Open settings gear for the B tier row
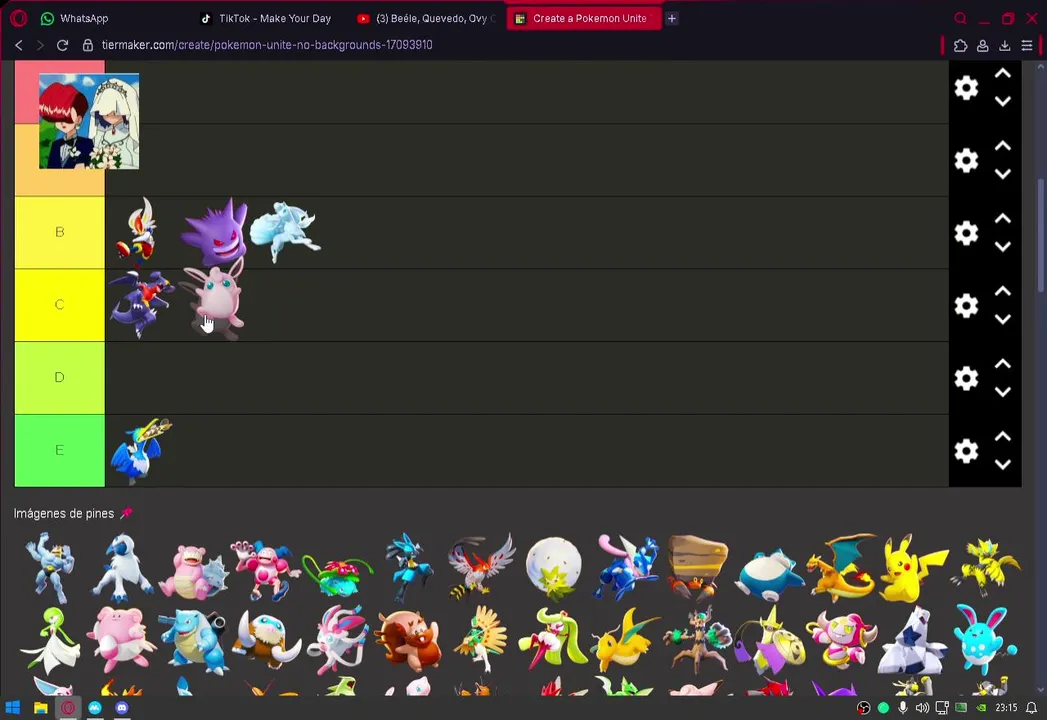This screenshot has width=1047, height=720. coord(966,233)
